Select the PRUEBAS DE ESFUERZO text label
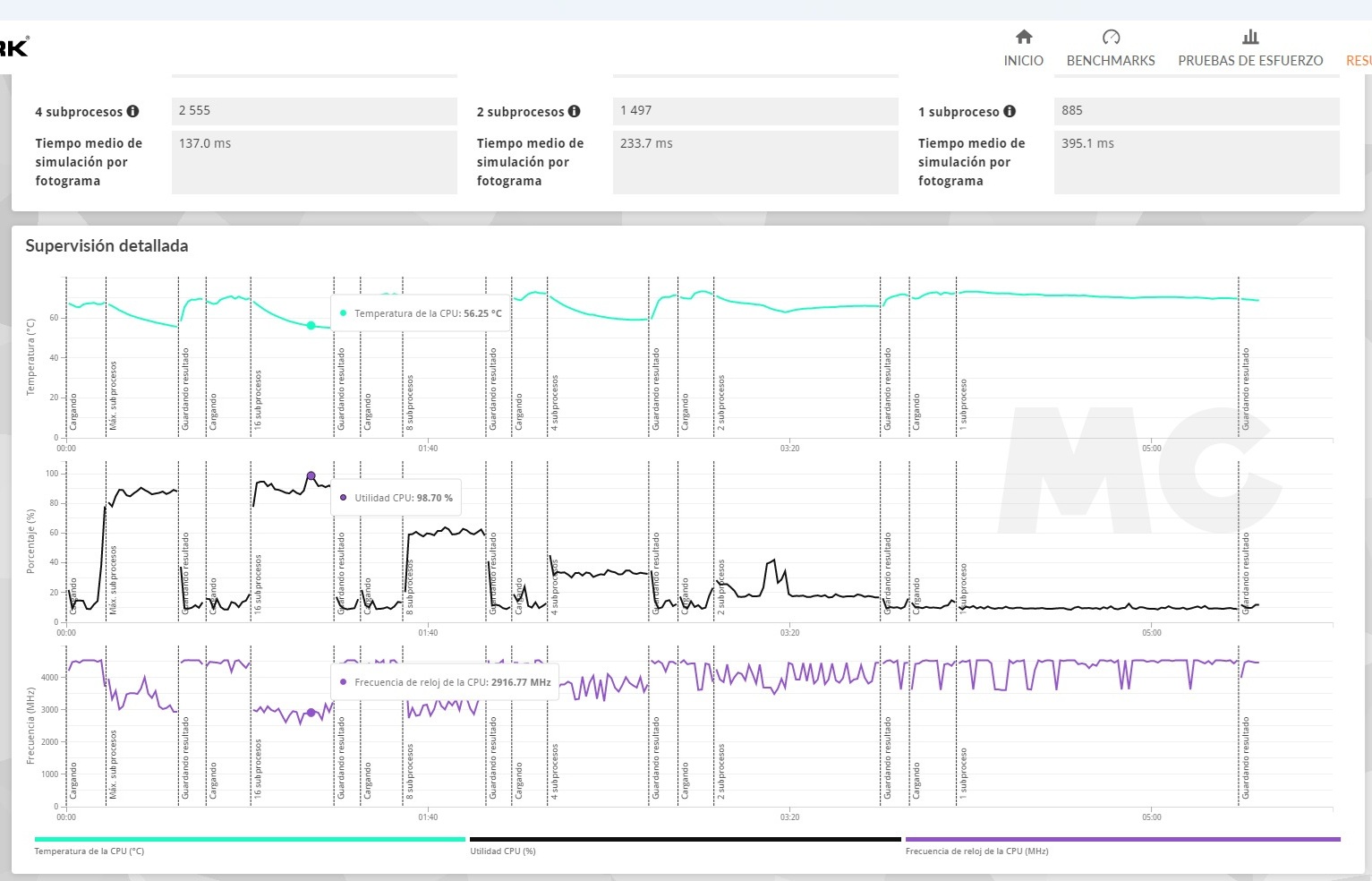This screenshot has width=1372, height=881. 1250,61
